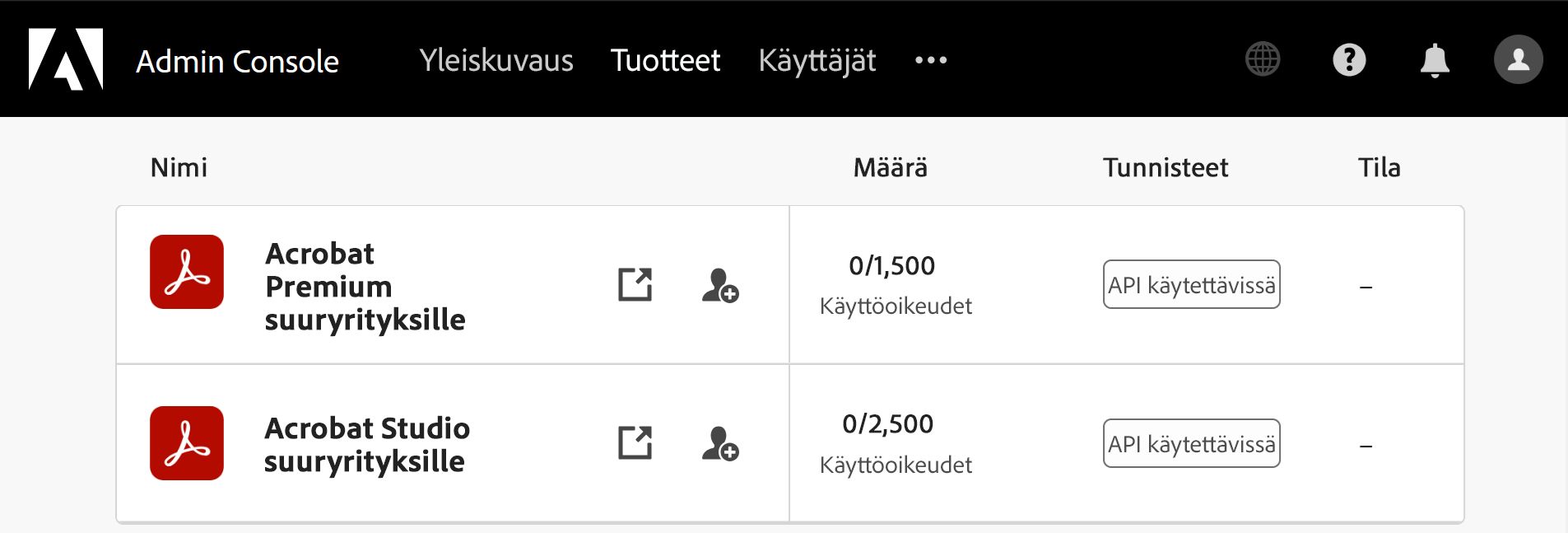Image resolution: width=1568 pixels, height=533 pixels.
Task: Open notifications via the bell icon
Action: click(1435, 58)
